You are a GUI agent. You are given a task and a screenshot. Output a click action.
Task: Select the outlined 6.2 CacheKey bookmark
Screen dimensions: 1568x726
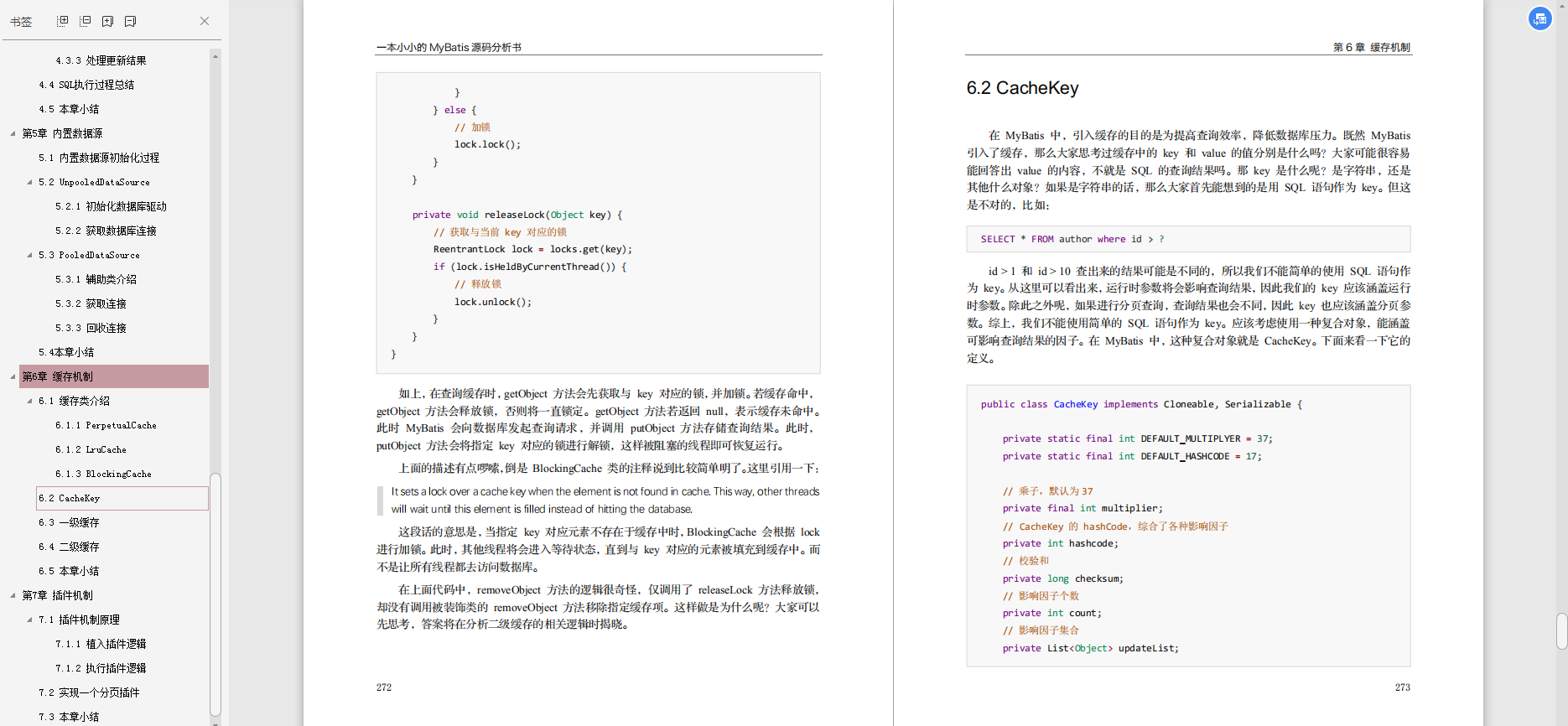click(122, 498)
